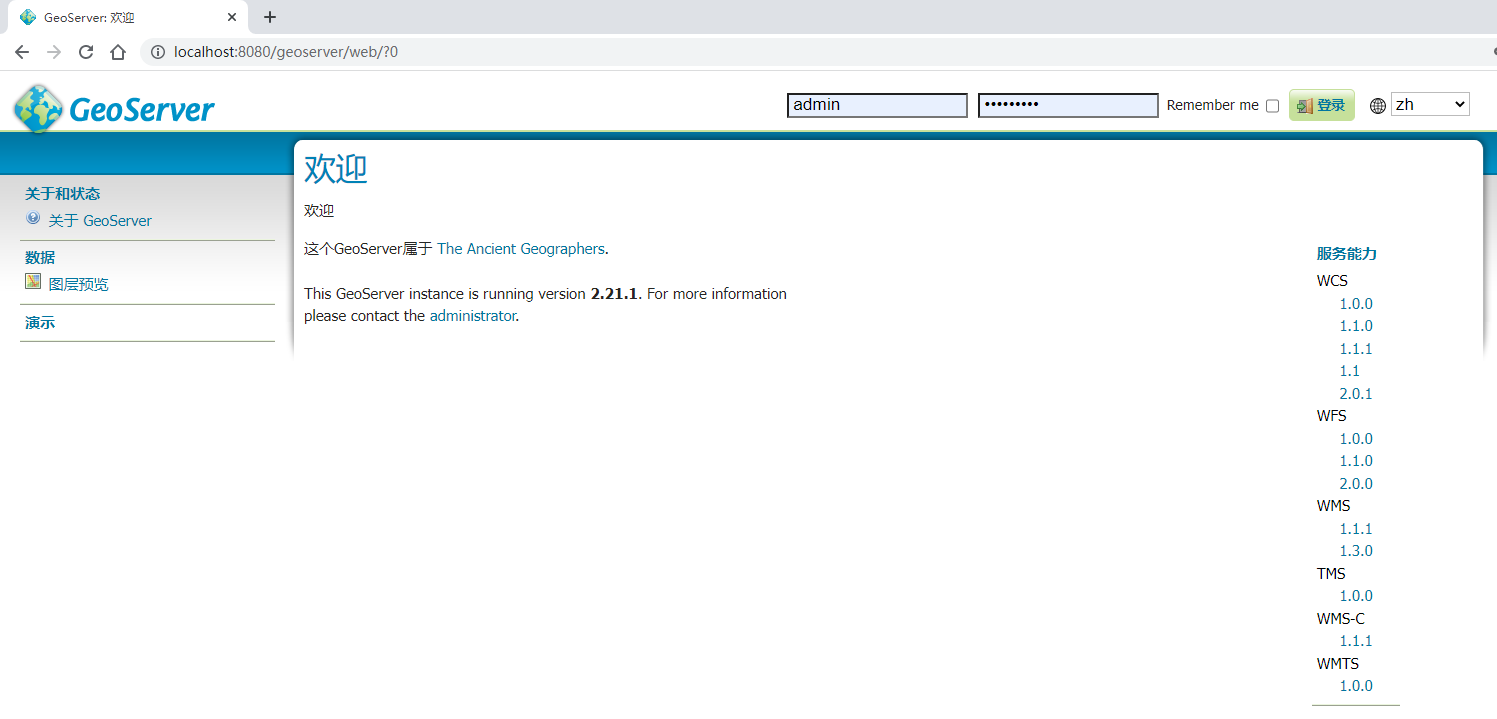The height and width of the screenshot is (719, 1497).
Task: Focus the password field
Action: pos(1068,105)
